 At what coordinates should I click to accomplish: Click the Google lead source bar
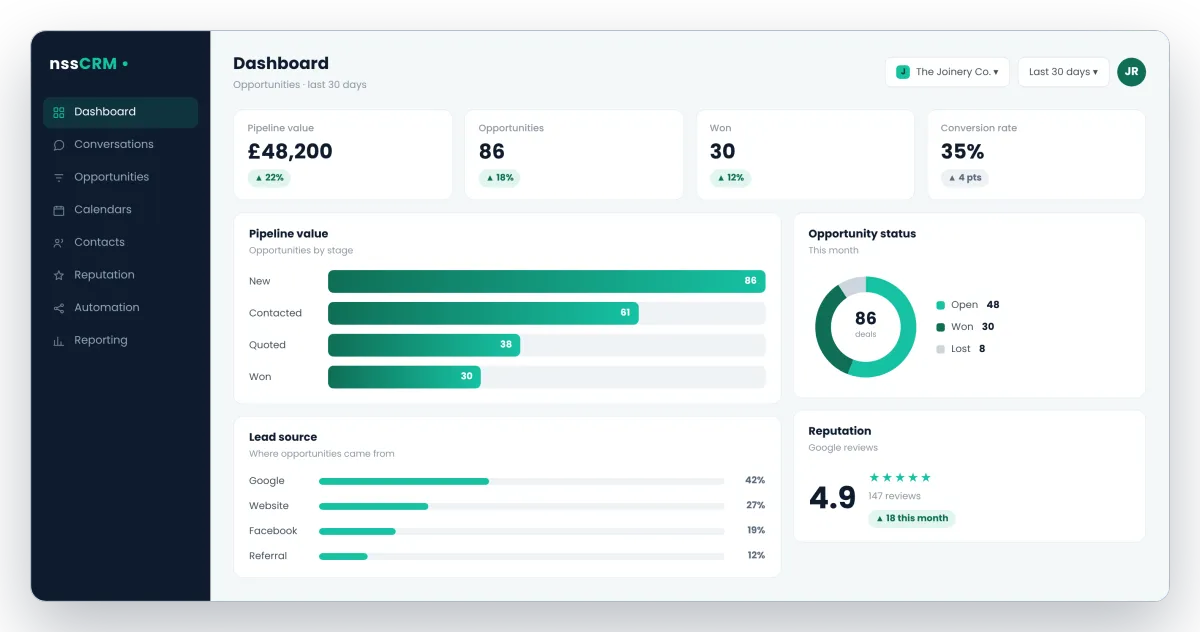click(404, 481)
